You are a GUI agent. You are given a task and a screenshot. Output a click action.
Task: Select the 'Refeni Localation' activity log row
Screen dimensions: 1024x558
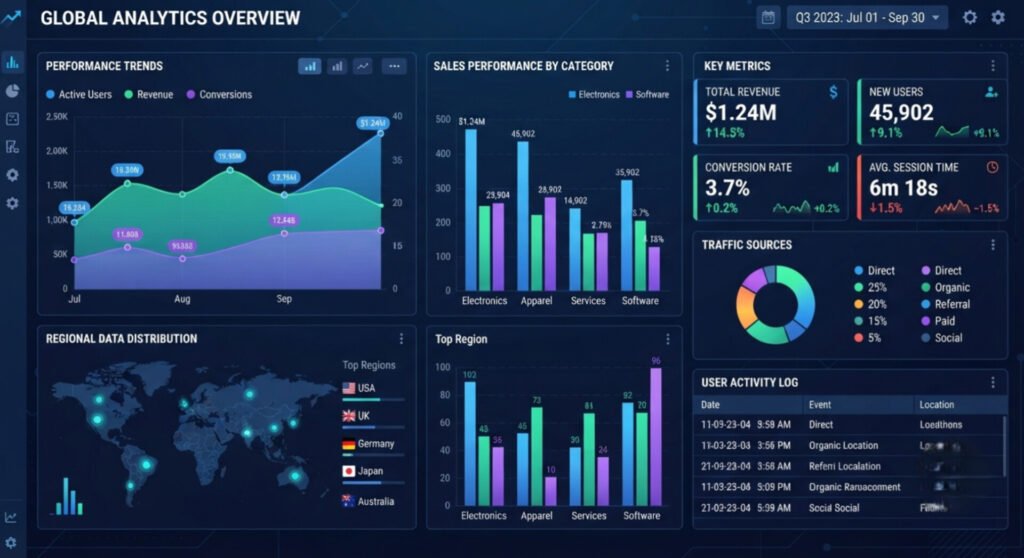pos(849,467)
